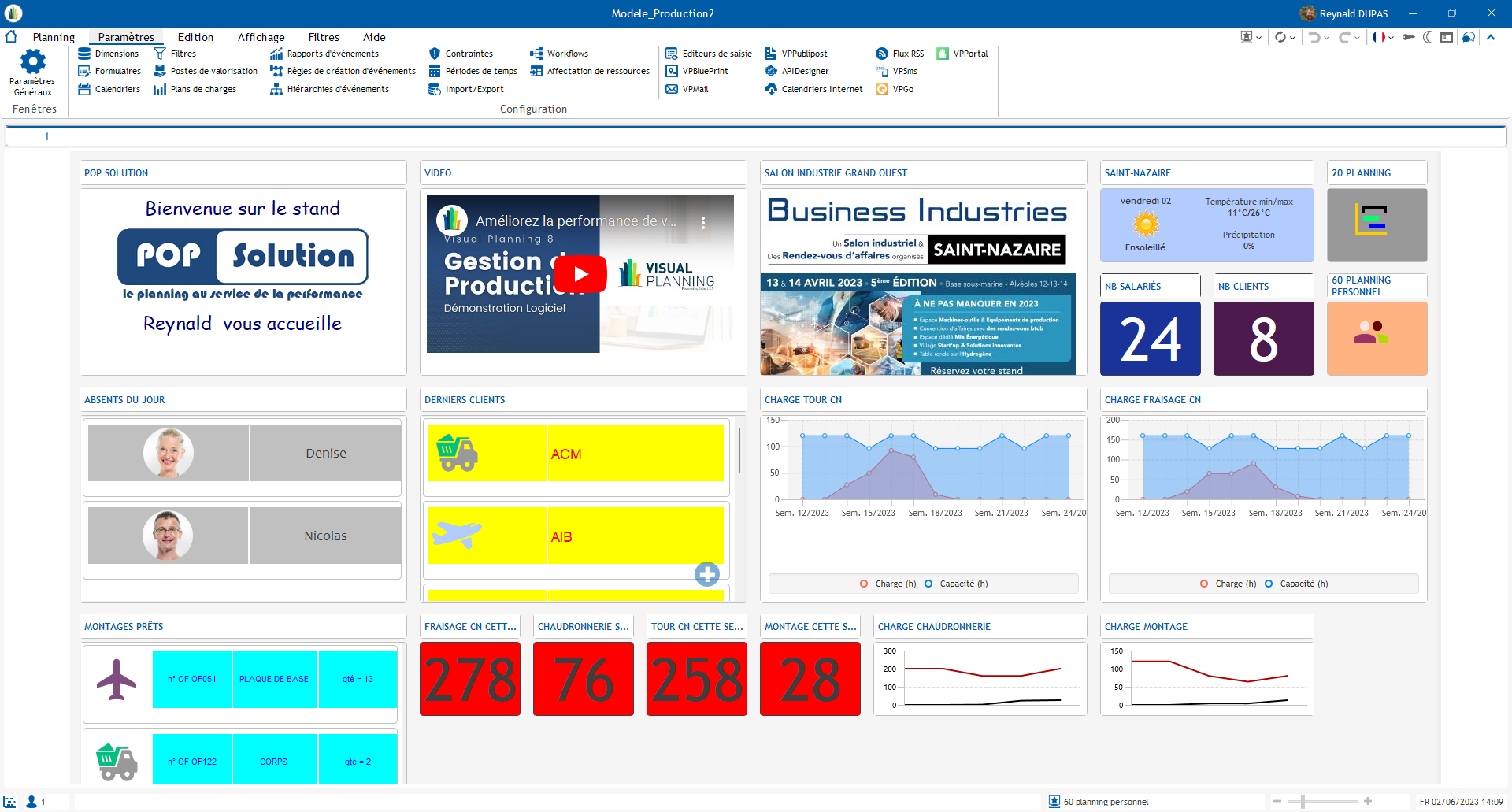Open the Planning menu tab
The image size is (1512, 812).
(54, 37)
